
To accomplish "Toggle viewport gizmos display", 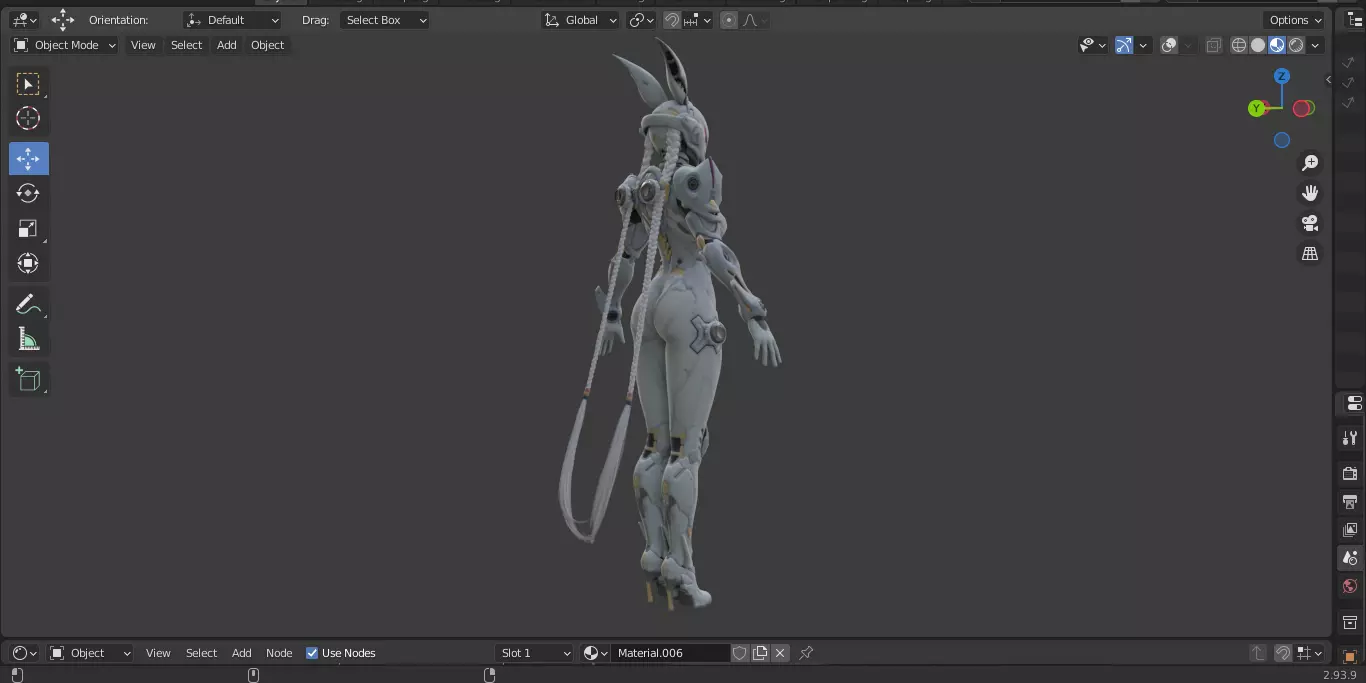I will (1124, 45).
